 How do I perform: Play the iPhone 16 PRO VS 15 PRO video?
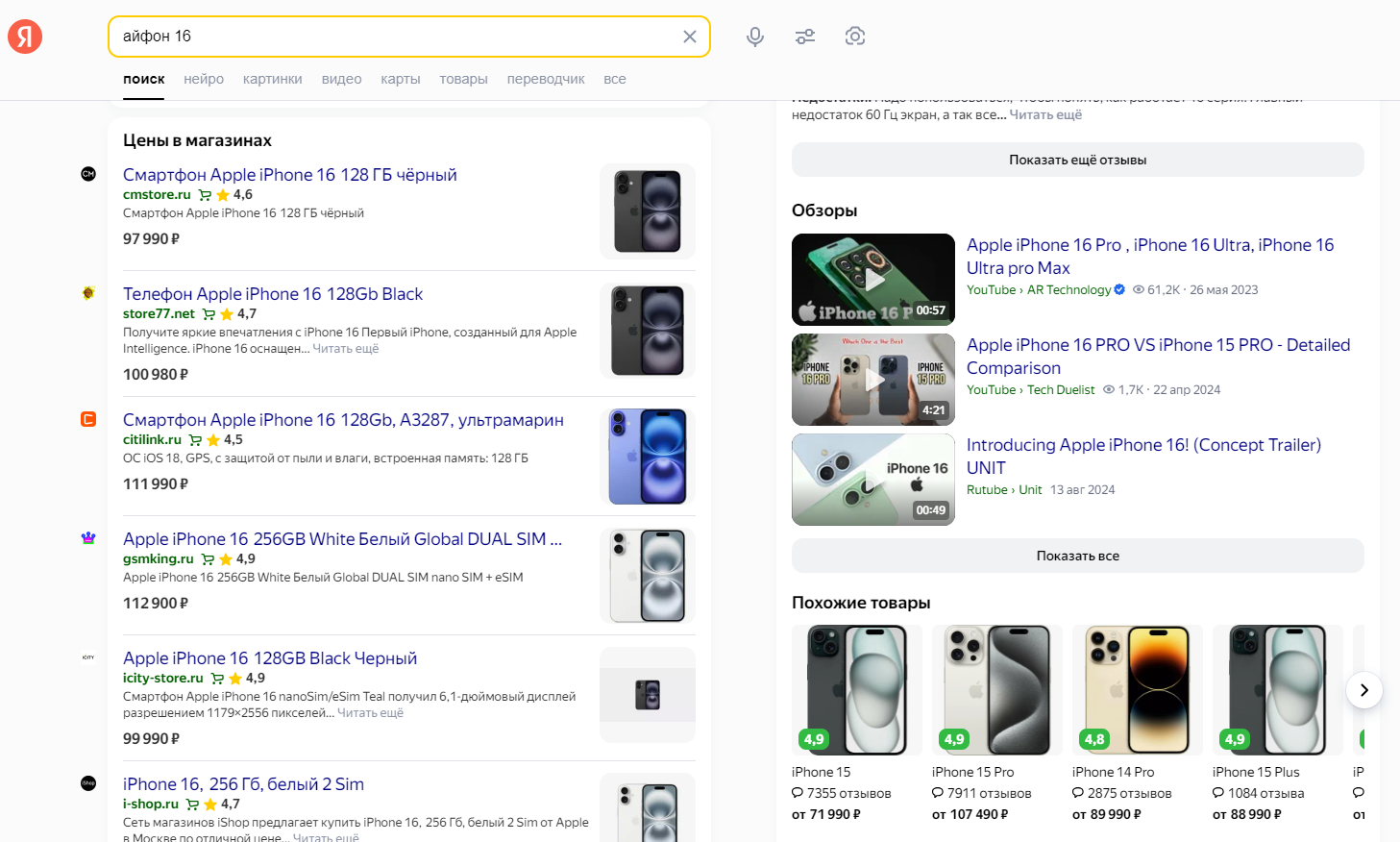click(x=873, y=380)
